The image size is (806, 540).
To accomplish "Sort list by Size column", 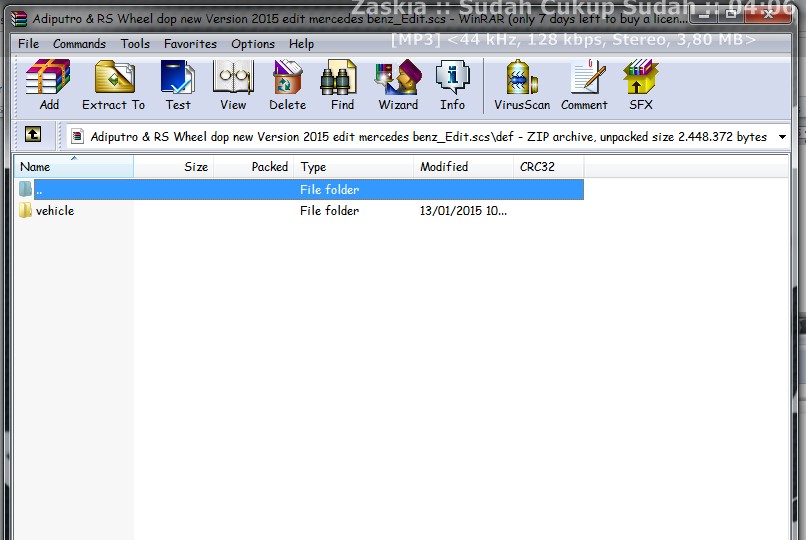I will point(174,166).
